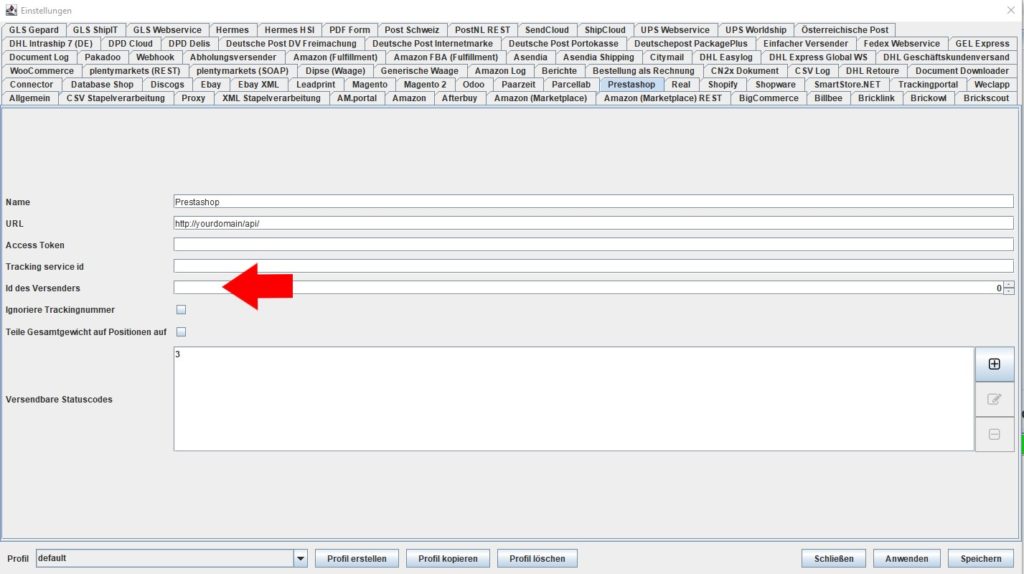This screenshot has height=574, width=1024.
Task: Click Profil löschen button
Action: (x=537, y=558)
